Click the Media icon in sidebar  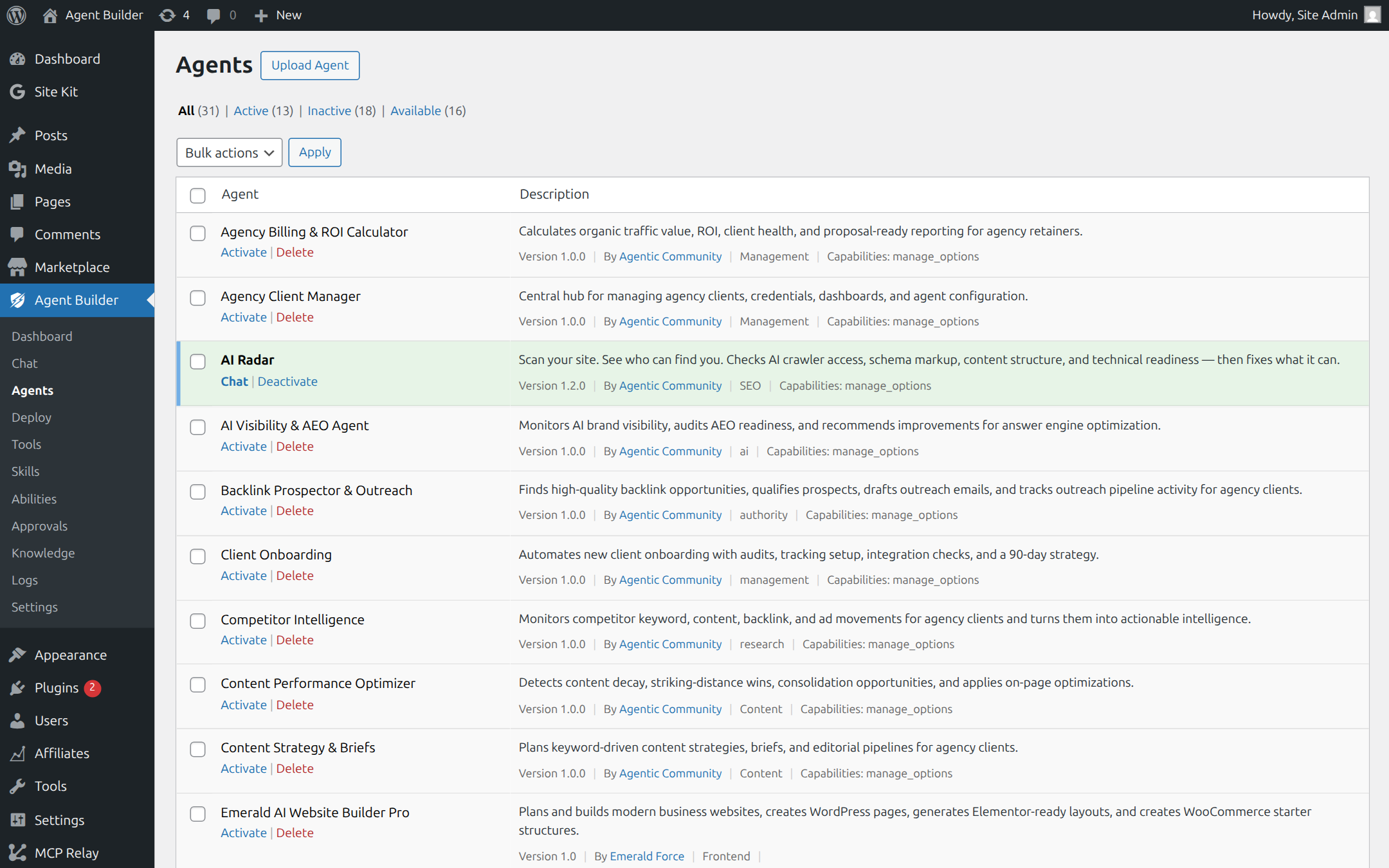(18, 169)
